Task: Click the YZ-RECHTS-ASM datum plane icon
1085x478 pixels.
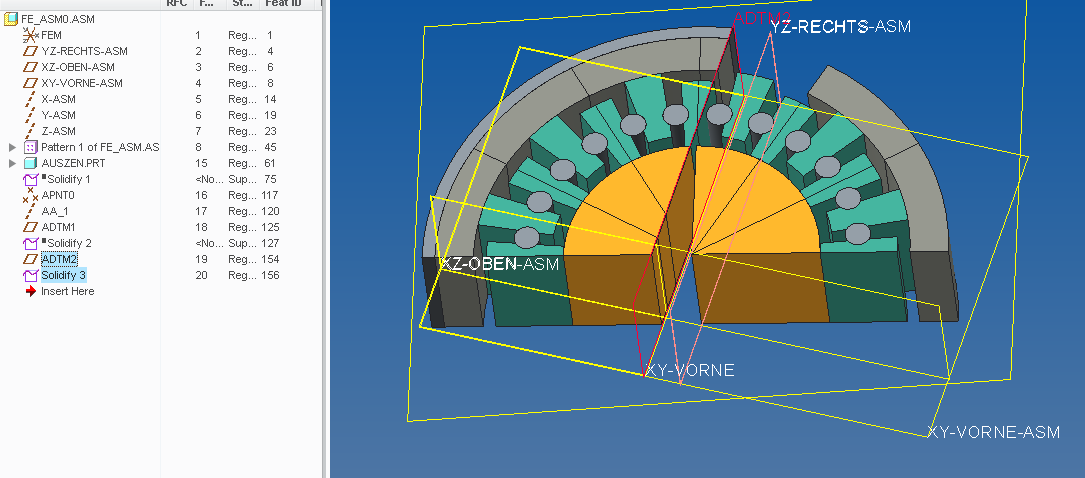Action: point(30,51)
